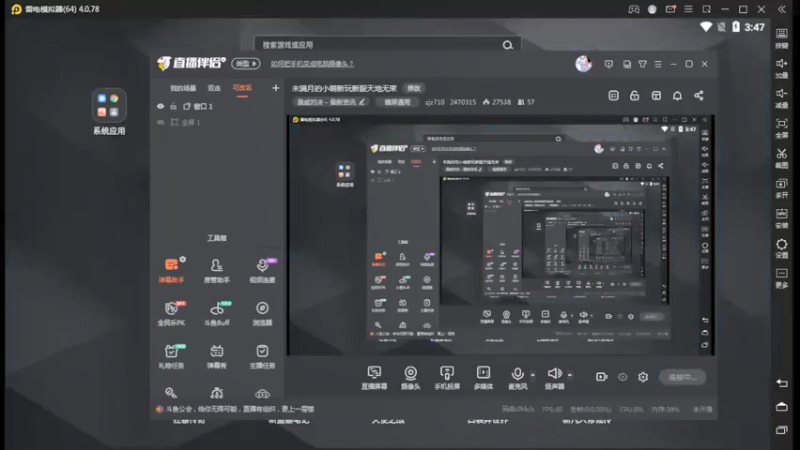The image size is (800, 450).
Task: Select the 全屏1 source row
Action: pyautogui.click(x=218, y=122)
